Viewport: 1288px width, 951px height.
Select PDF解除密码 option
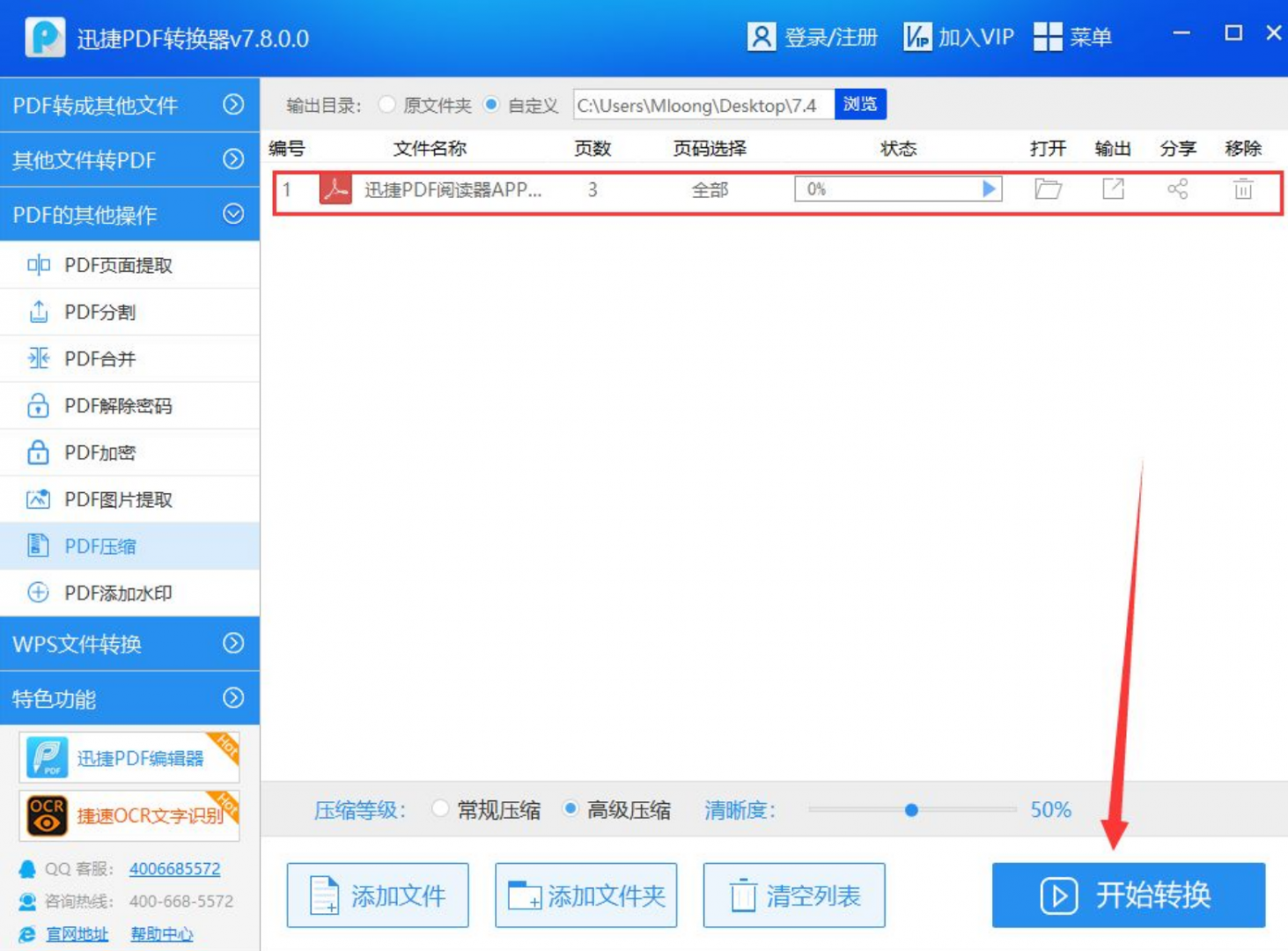tap(129, 405)
